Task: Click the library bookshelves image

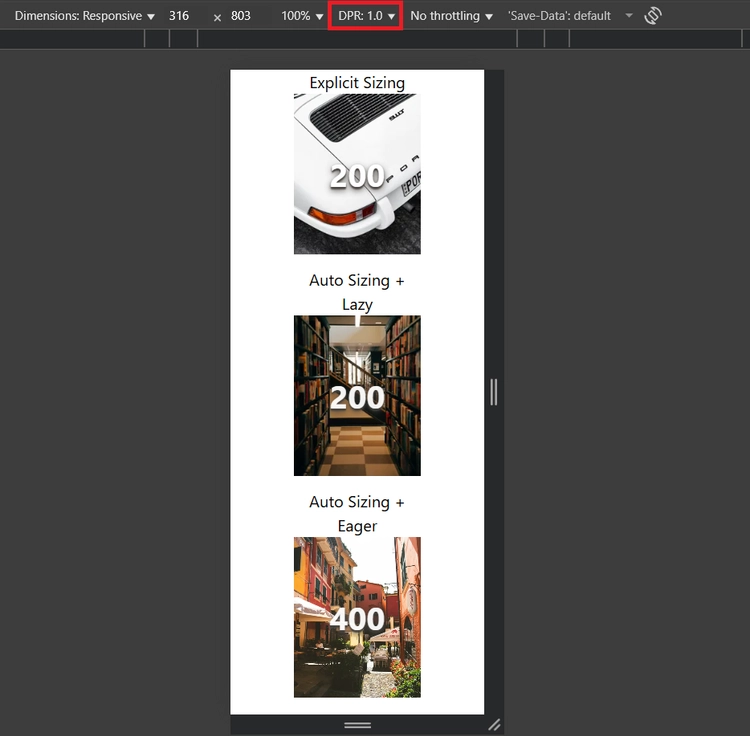Action: (357, 396)
